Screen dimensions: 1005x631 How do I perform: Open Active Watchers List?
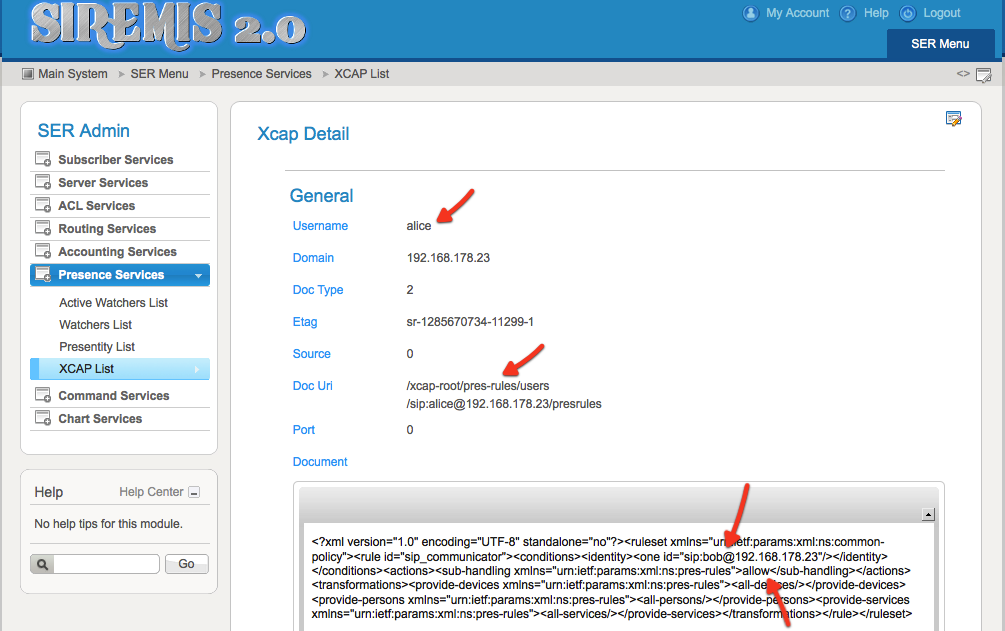(x=113, y=303)
